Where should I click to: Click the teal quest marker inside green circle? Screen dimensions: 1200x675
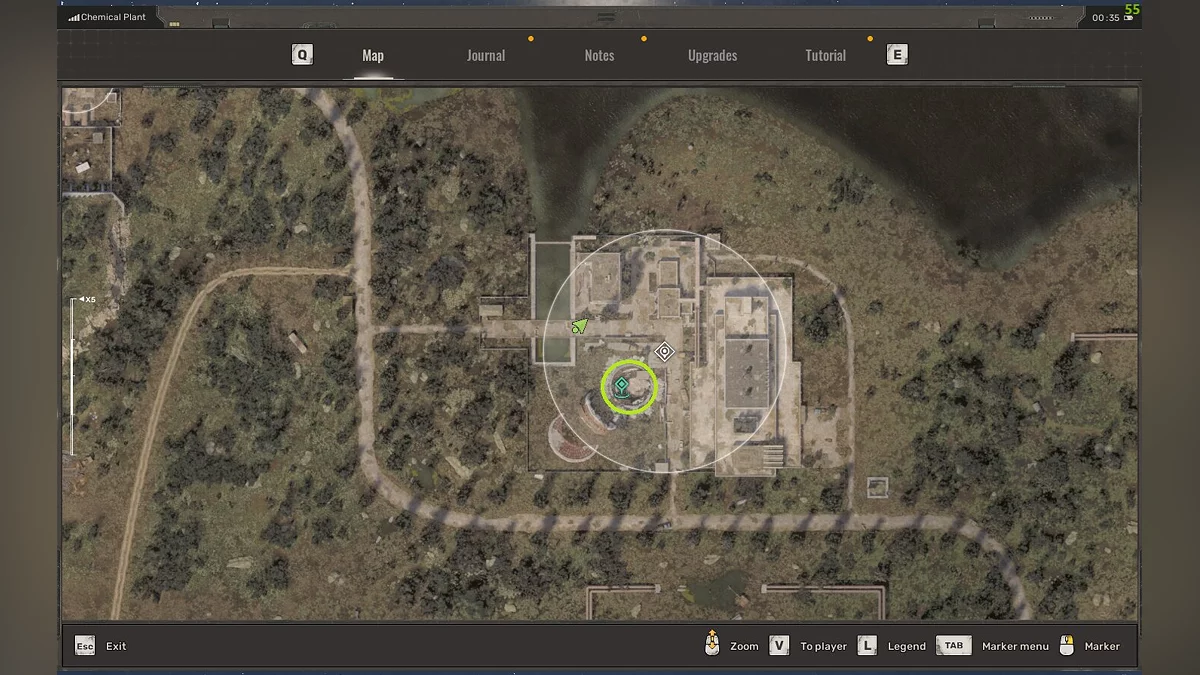(x=621, y=387)
